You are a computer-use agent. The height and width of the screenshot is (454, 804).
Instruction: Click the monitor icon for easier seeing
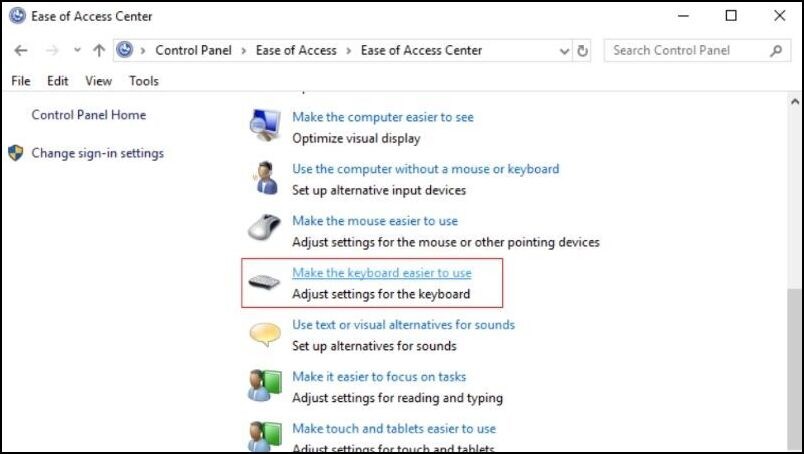pos(265,126)
